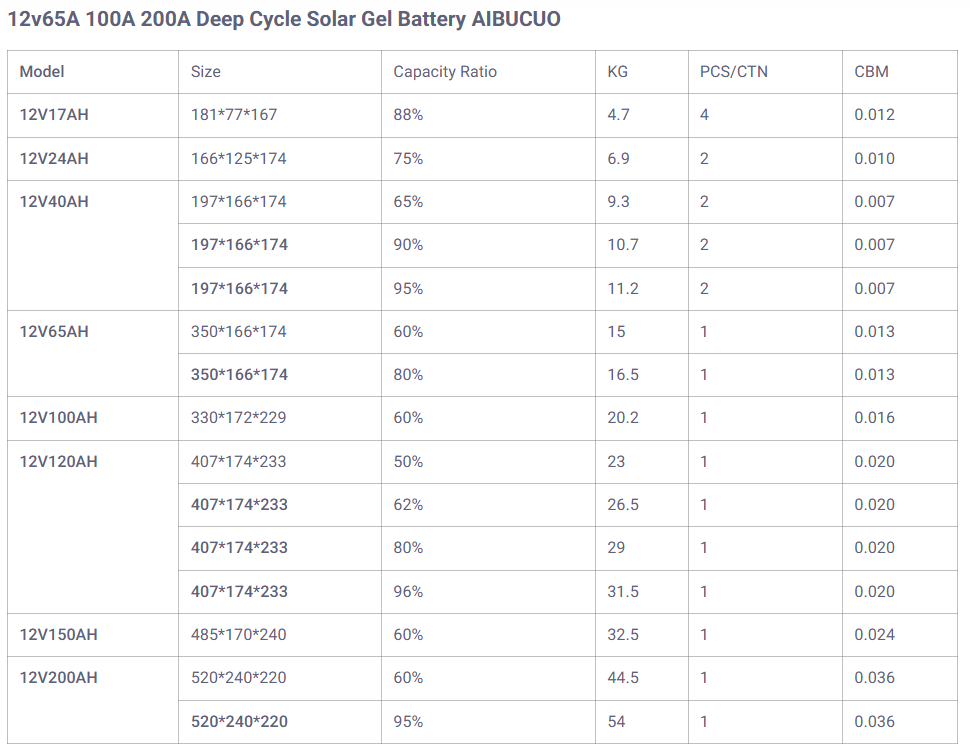Viewport: 970px width, 754px height.
Task: Click the 12V65AH model cell
Action: tap(54, 332)
